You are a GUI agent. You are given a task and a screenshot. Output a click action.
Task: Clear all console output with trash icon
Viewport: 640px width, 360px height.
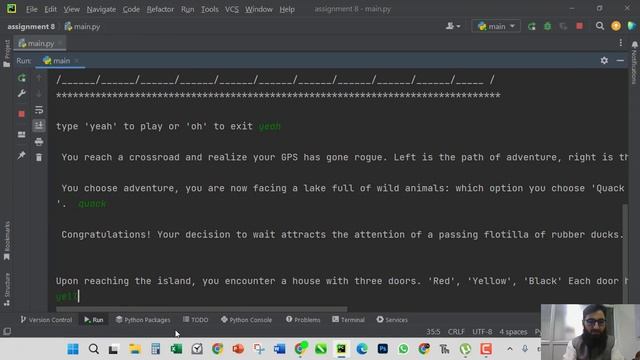(x=39, y=157)
